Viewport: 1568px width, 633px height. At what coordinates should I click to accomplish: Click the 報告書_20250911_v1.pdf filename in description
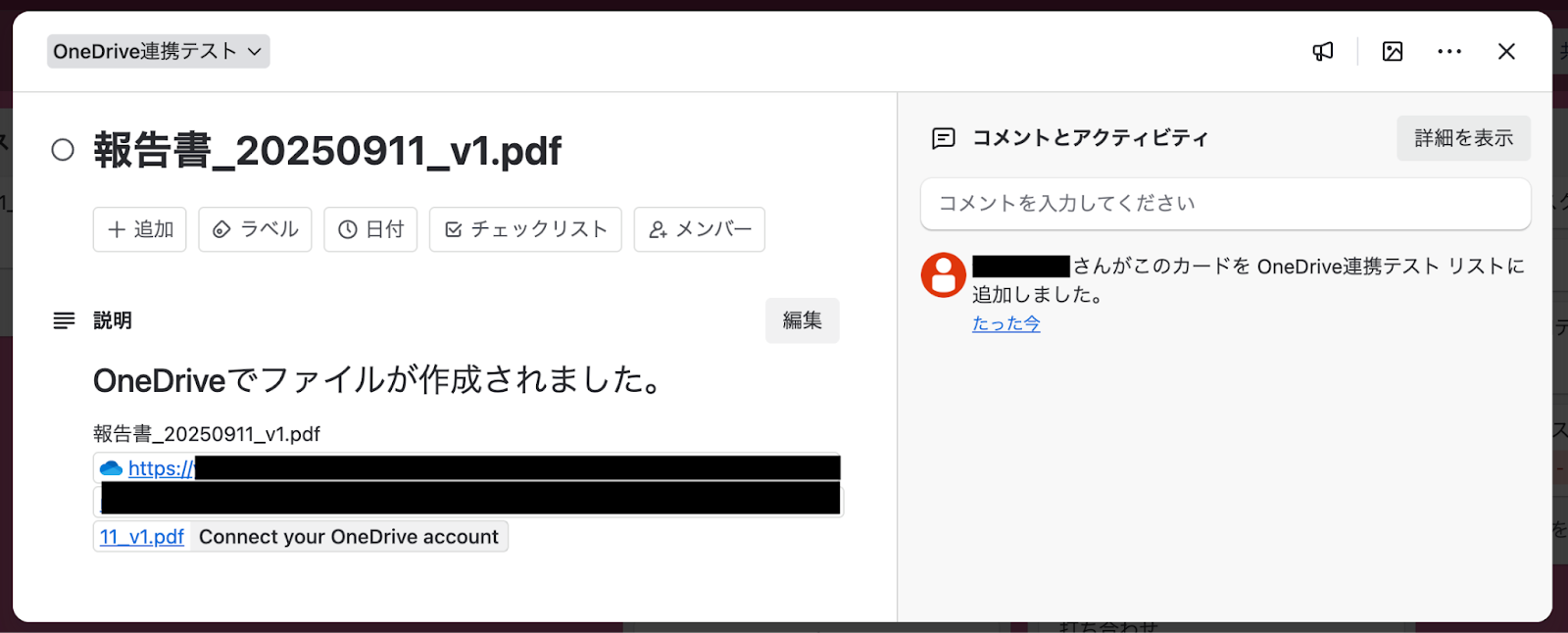(x=207, y=434)
